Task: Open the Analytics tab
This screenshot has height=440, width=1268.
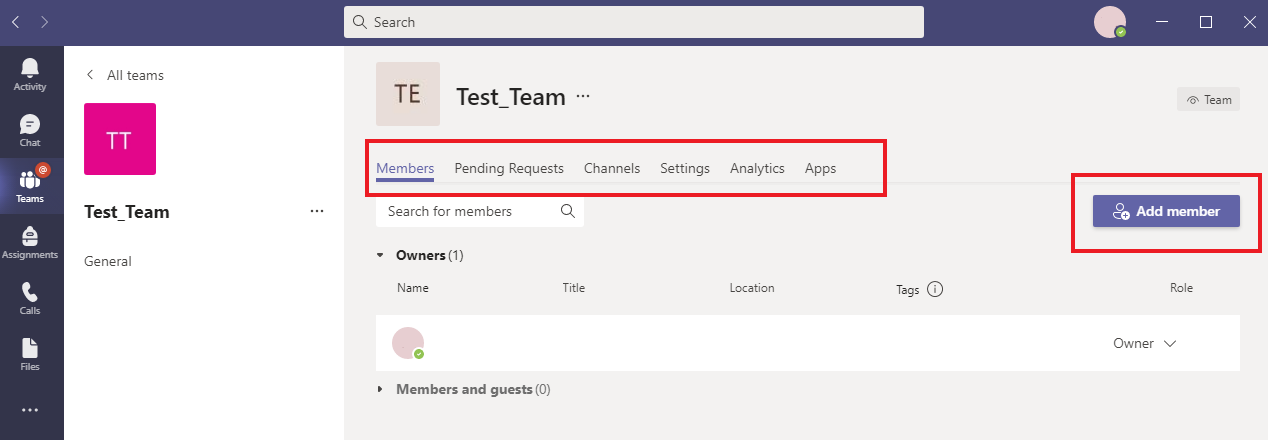Action: click(x=757, y=168)
